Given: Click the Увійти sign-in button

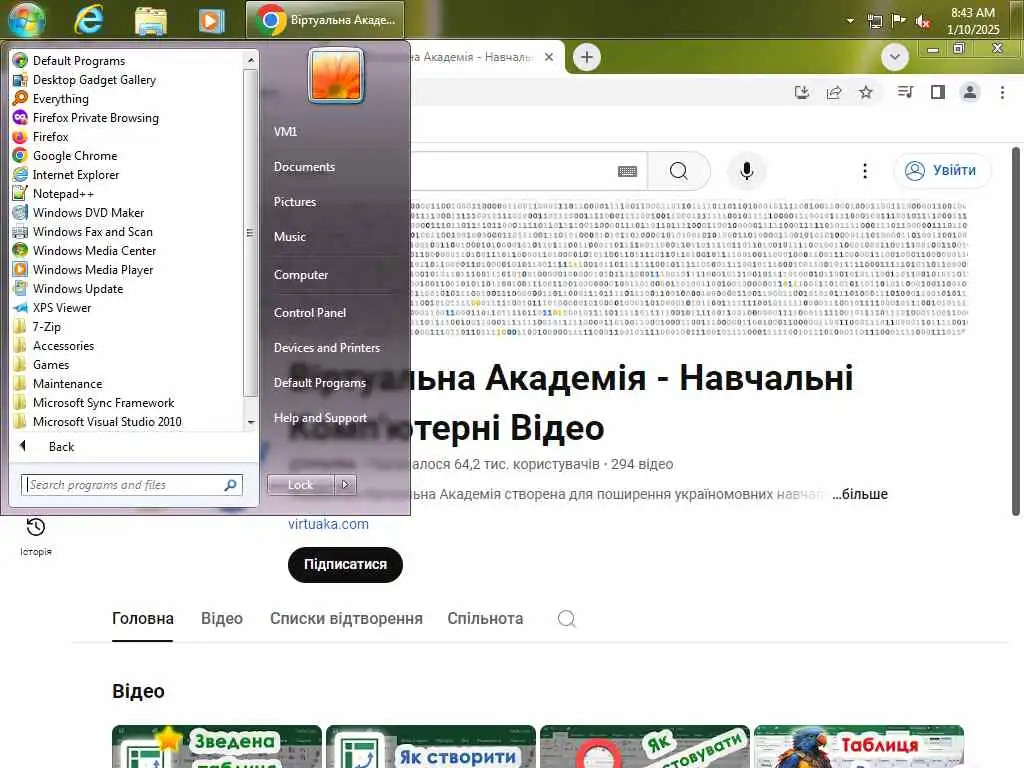Looking at the screenshot, I should point(942,170).
